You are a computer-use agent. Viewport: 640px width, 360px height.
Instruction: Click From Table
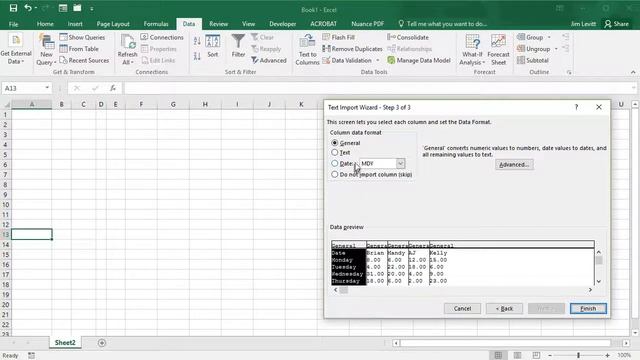(x=79, y=49)
